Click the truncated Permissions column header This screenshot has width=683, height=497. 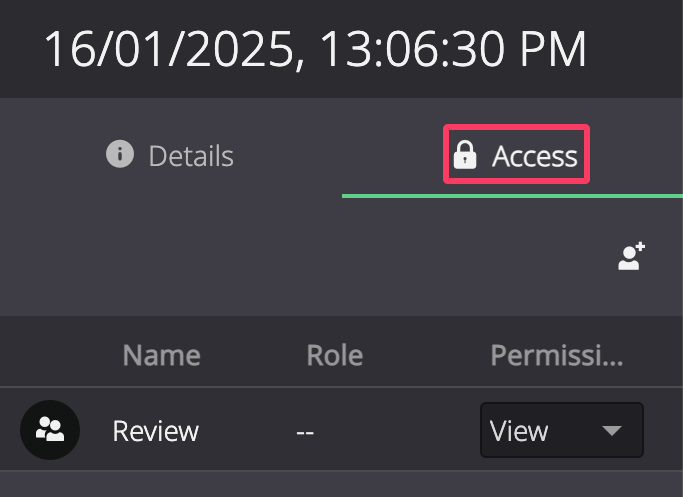click(x=557, y=355)
